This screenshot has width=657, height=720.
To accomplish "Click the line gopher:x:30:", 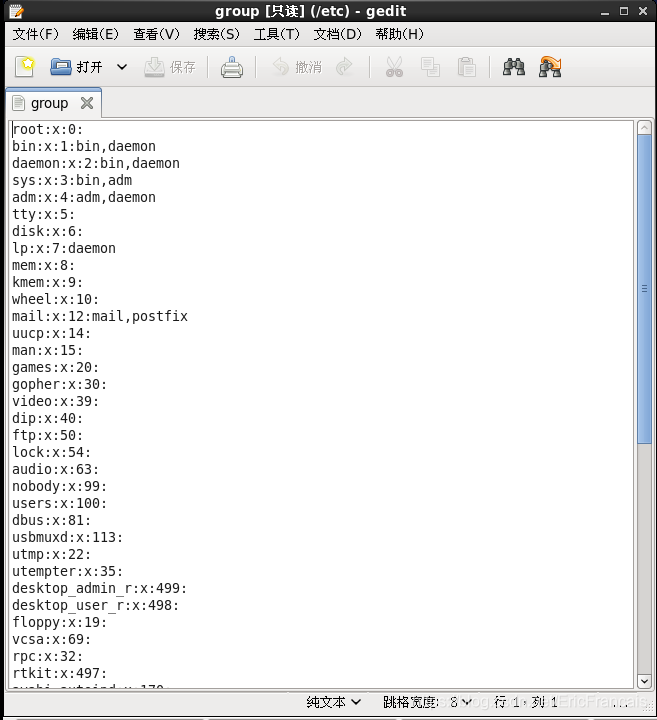I will [x=60, y=384].
